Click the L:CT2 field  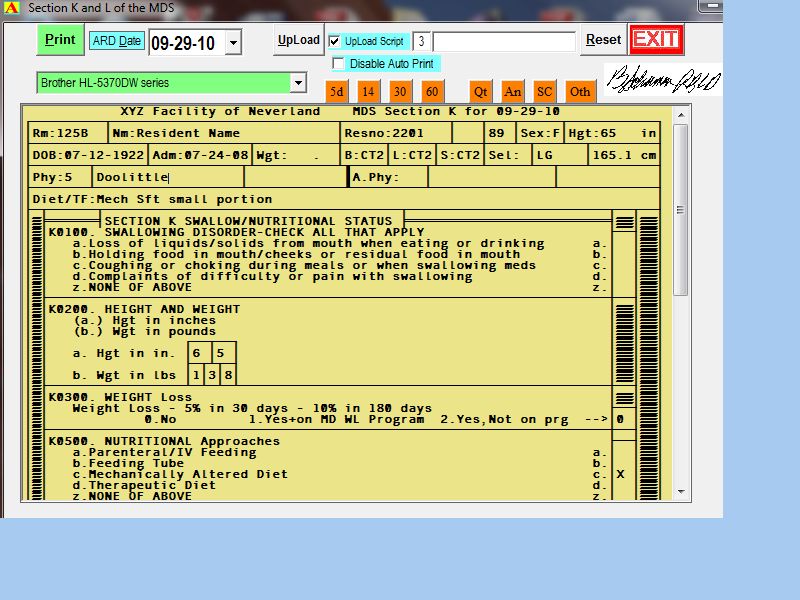(x=412, y=155)
